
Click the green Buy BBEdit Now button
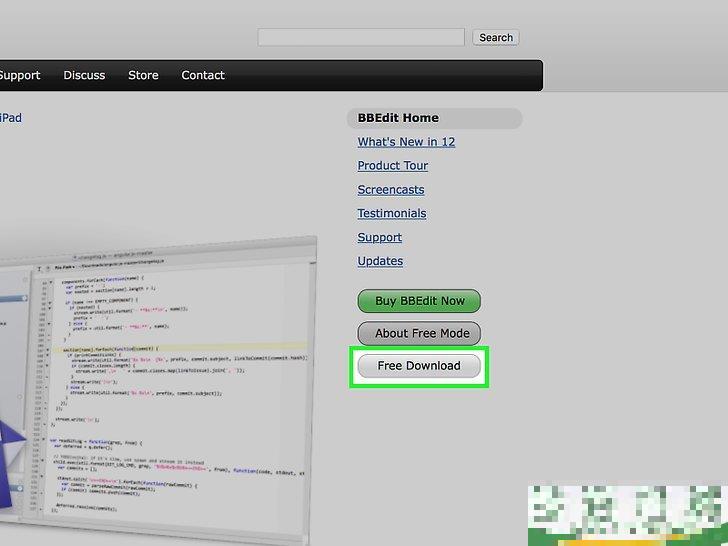point(419,301)
